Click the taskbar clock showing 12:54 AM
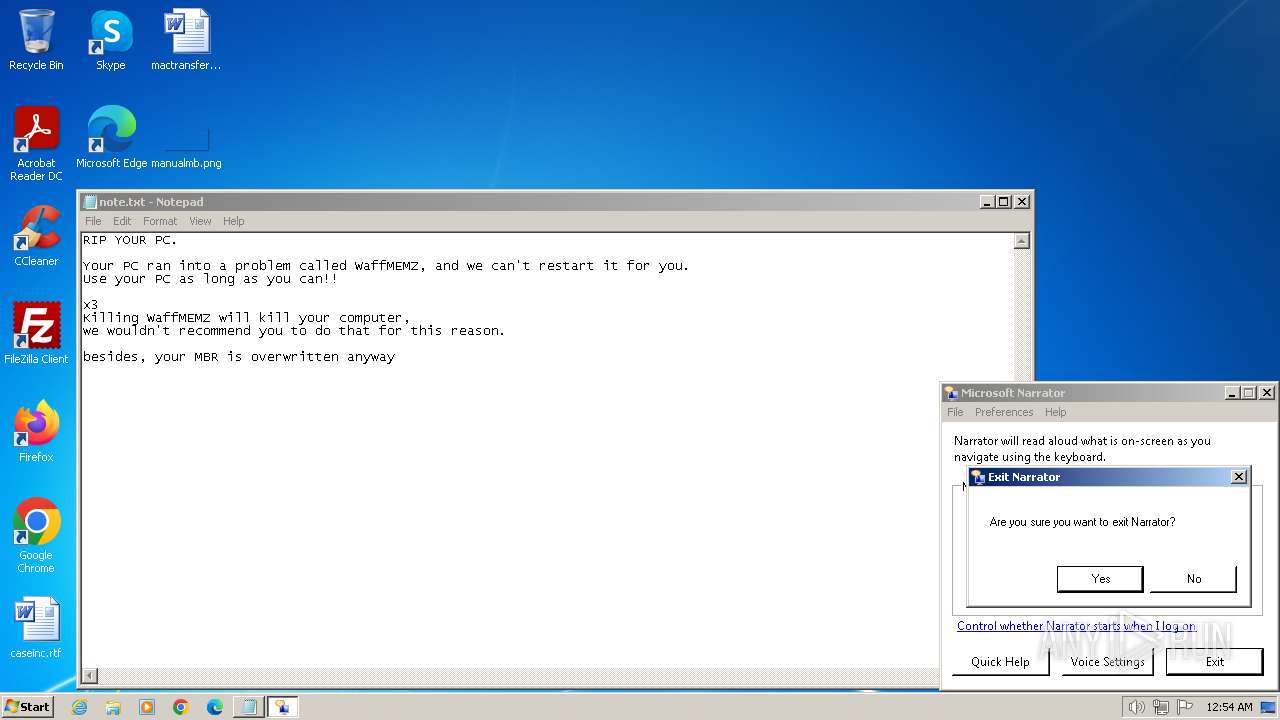The width and height of the screenshot is (1280, 720). pyautogui.click(x=1229, y=707)
